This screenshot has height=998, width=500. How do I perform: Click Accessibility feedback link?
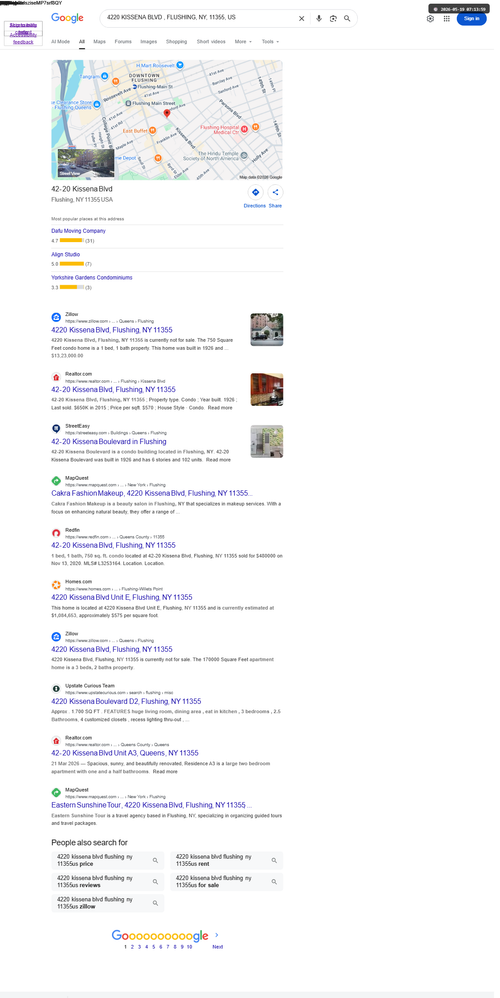[x=23, y=39]
